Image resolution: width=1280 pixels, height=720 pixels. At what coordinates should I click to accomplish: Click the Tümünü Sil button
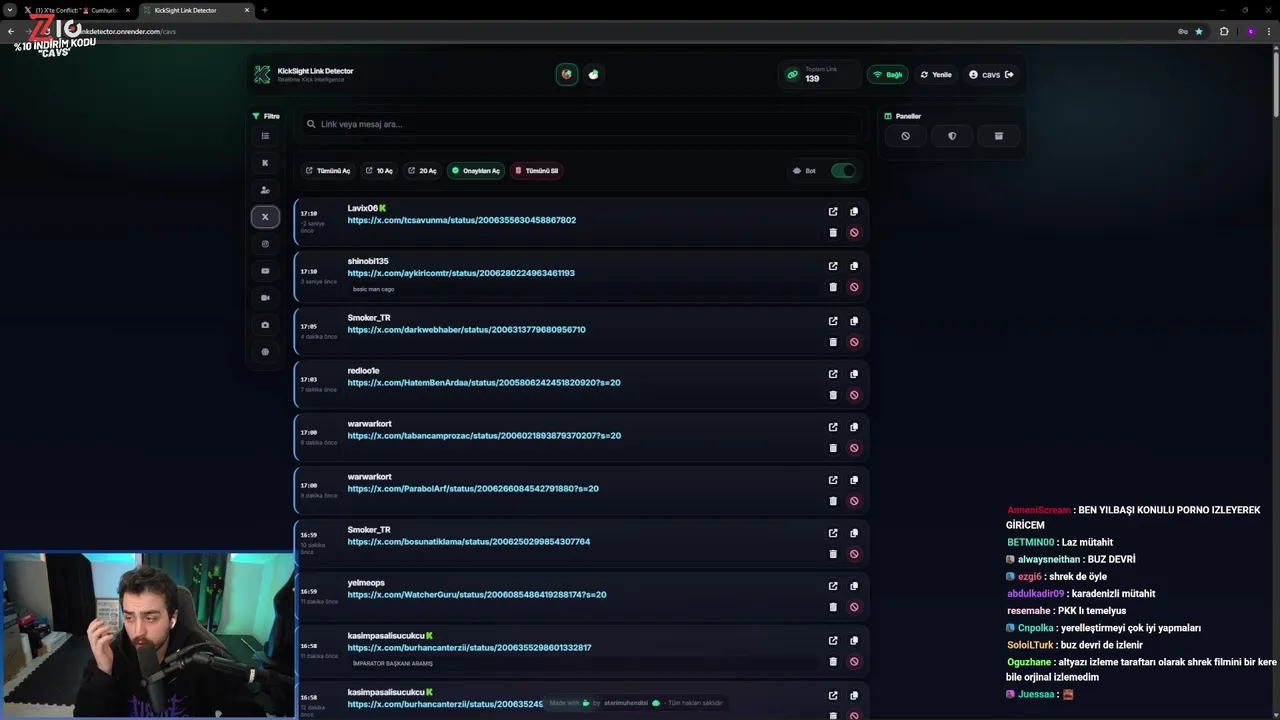click(x=536, y=171)
